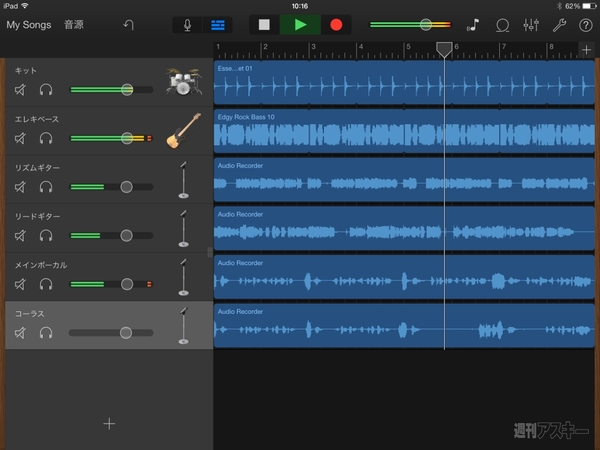Viewport: 600px width, 450px height.
Task: Mute the キット drum track
Action: (21, 90)
